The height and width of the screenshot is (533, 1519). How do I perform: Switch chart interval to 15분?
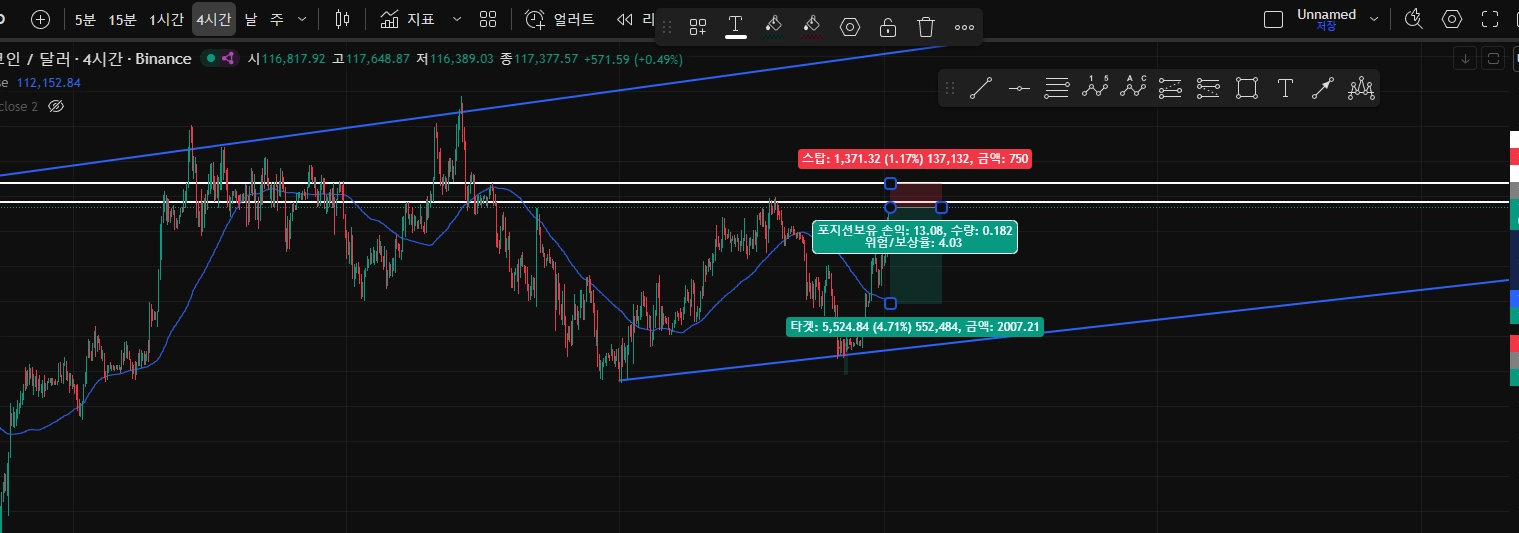pyautogui.click(x=122, y=19)
